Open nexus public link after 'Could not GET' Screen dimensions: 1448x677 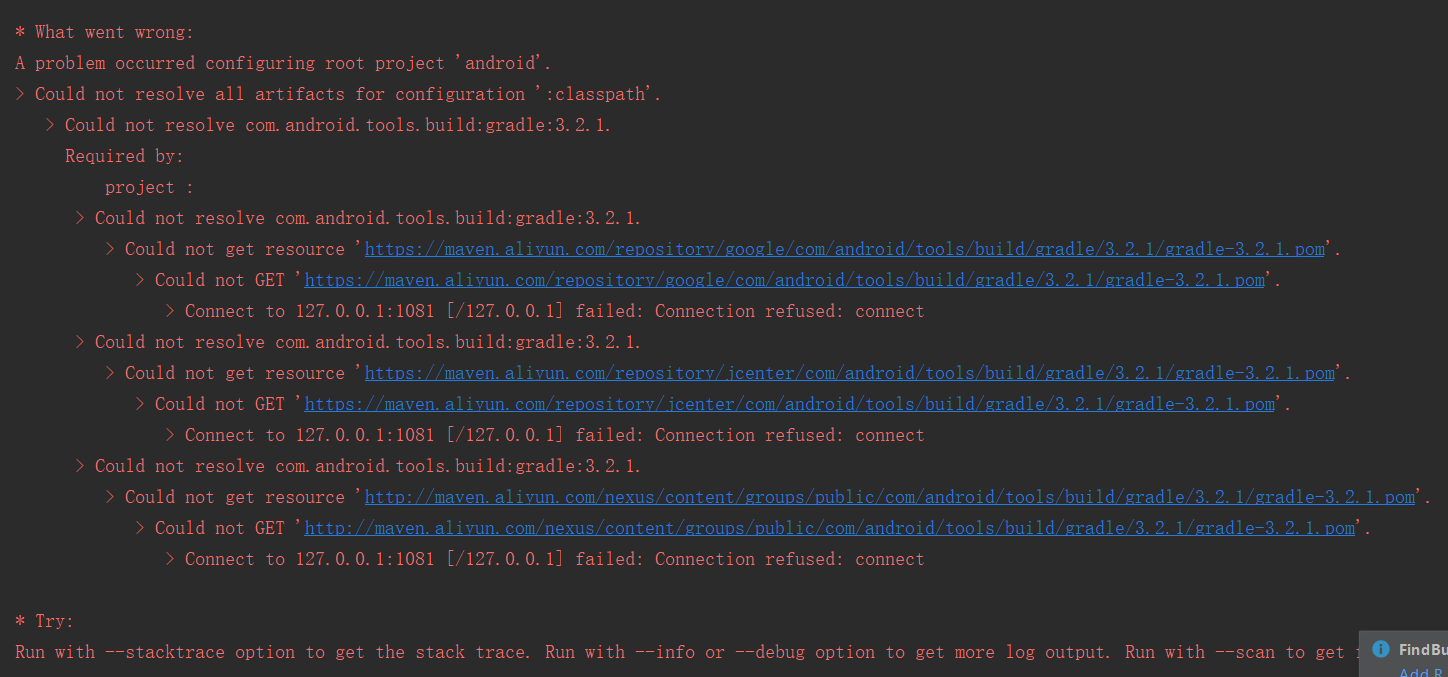point(829,528)
